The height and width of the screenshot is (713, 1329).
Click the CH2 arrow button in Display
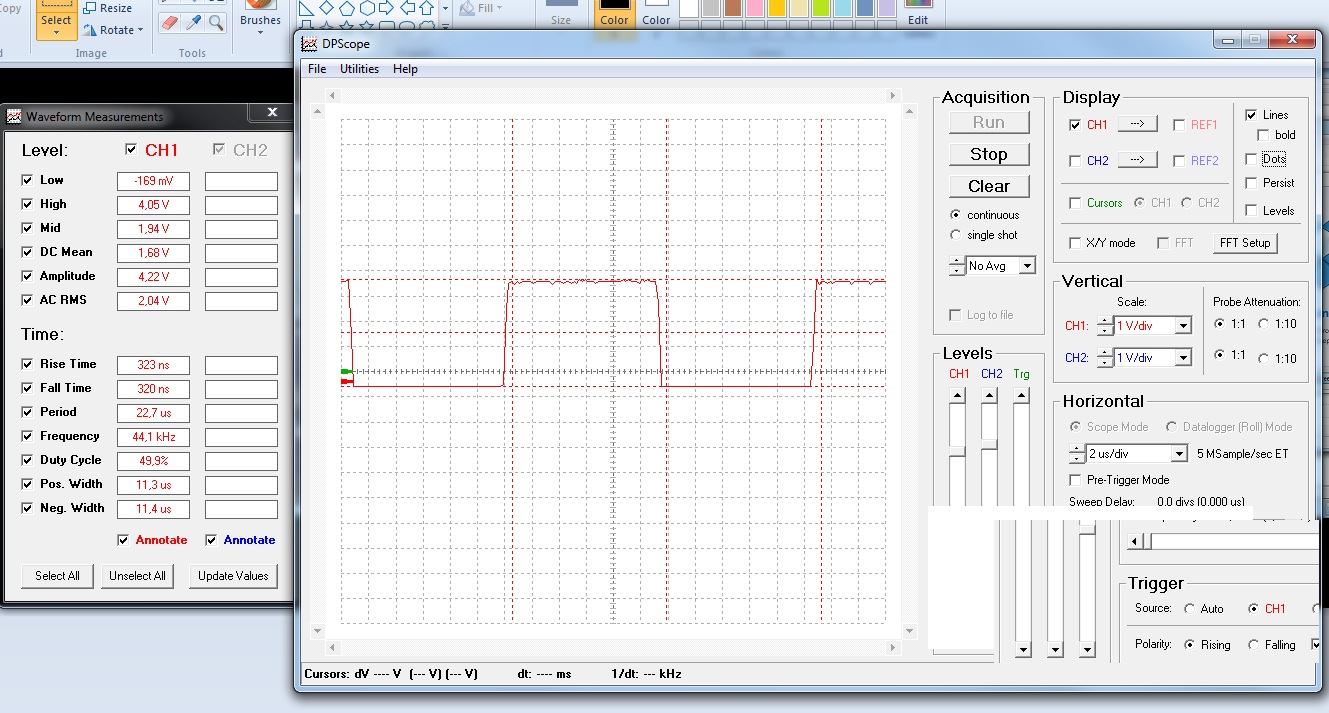(x=1137, y=160)
